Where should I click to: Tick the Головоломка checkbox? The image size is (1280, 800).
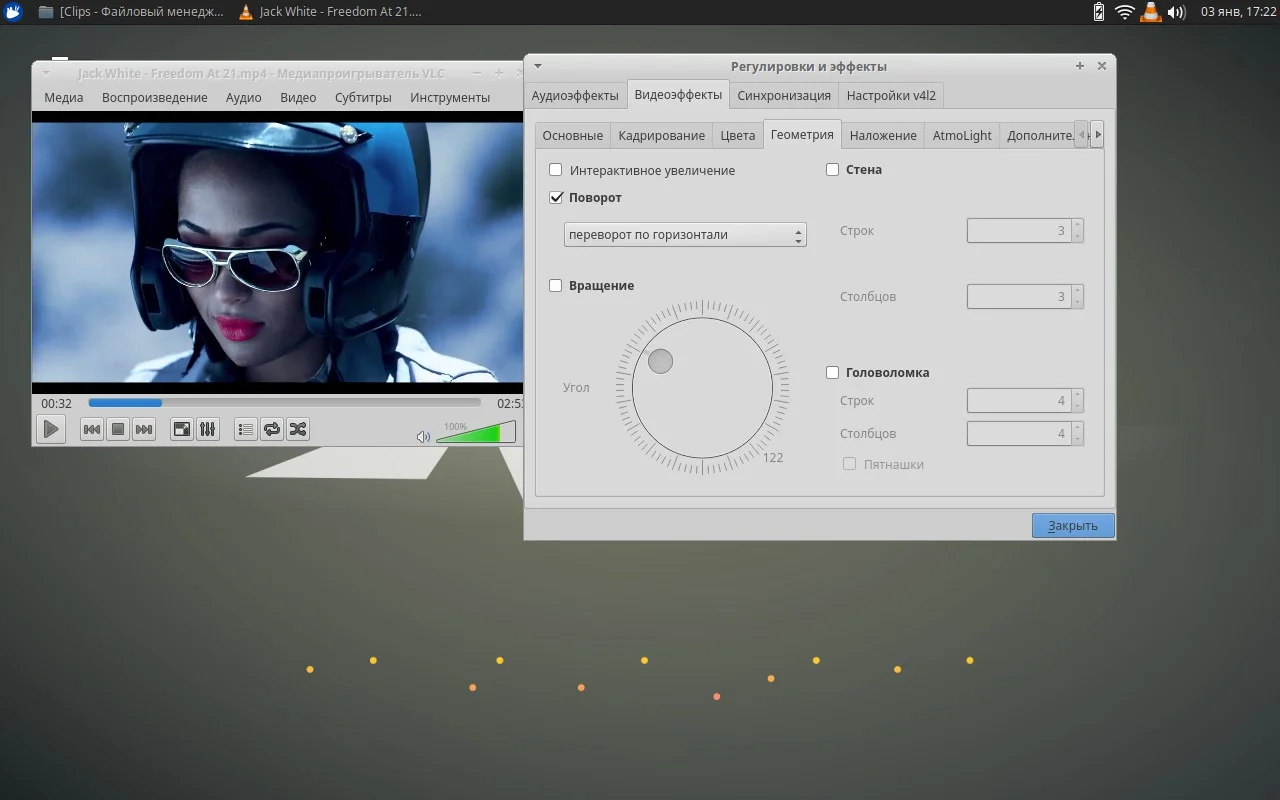click(x=832, y=373)
